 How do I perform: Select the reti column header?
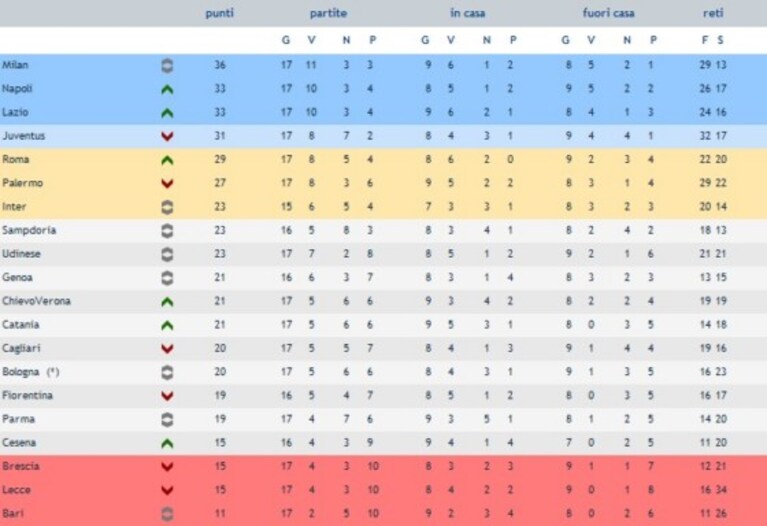point(713,13)
